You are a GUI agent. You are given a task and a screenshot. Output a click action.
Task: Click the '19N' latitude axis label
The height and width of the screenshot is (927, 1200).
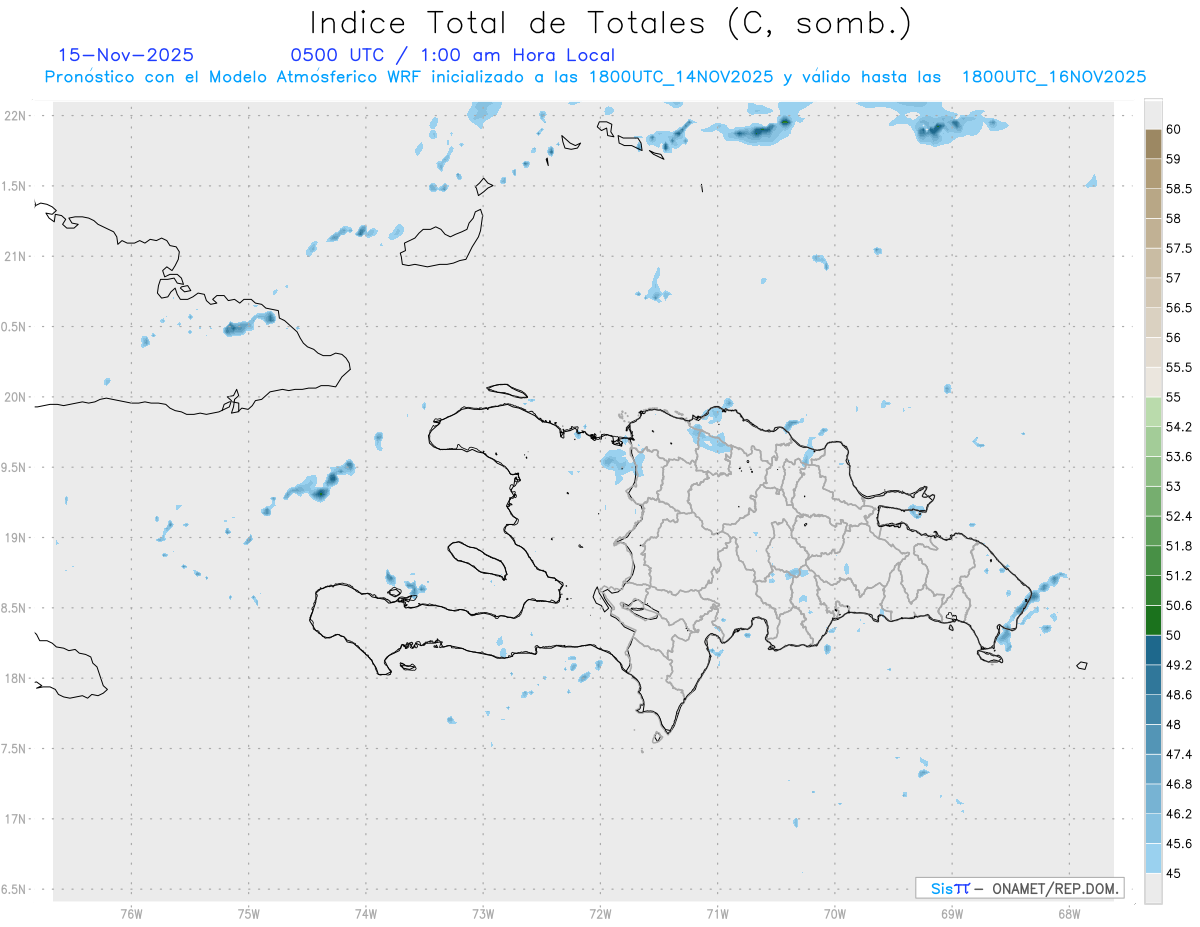(x=16, y=538)
